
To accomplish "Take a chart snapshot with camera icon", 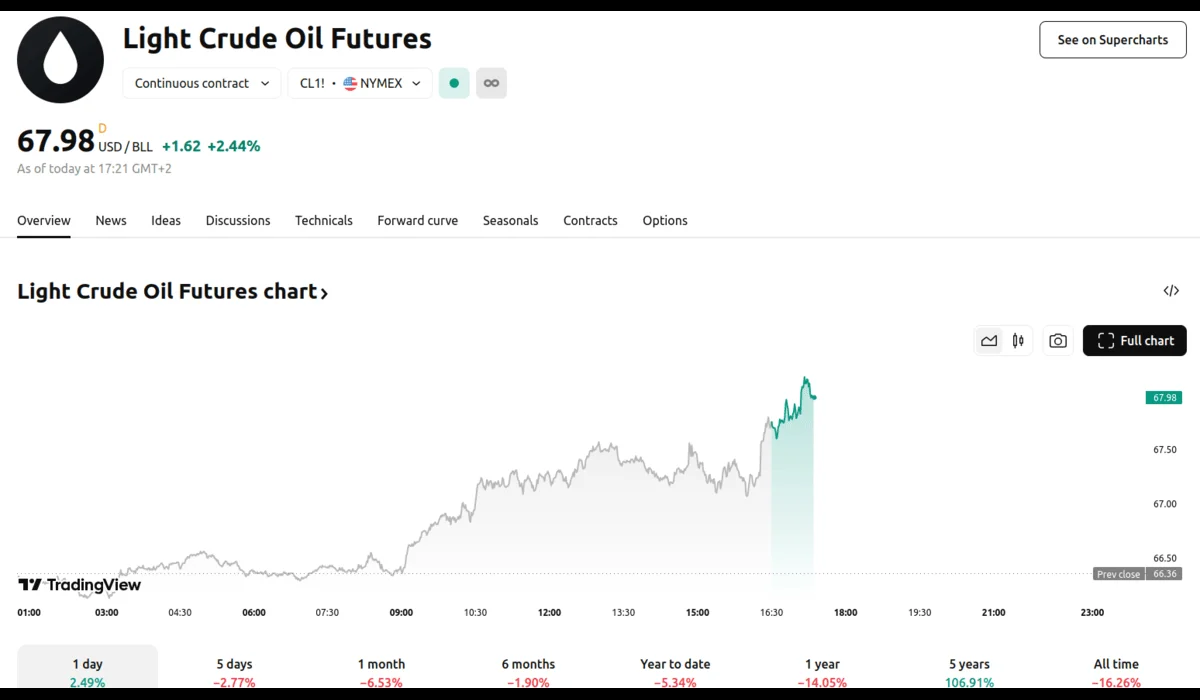I will [x=1058, y=341].
